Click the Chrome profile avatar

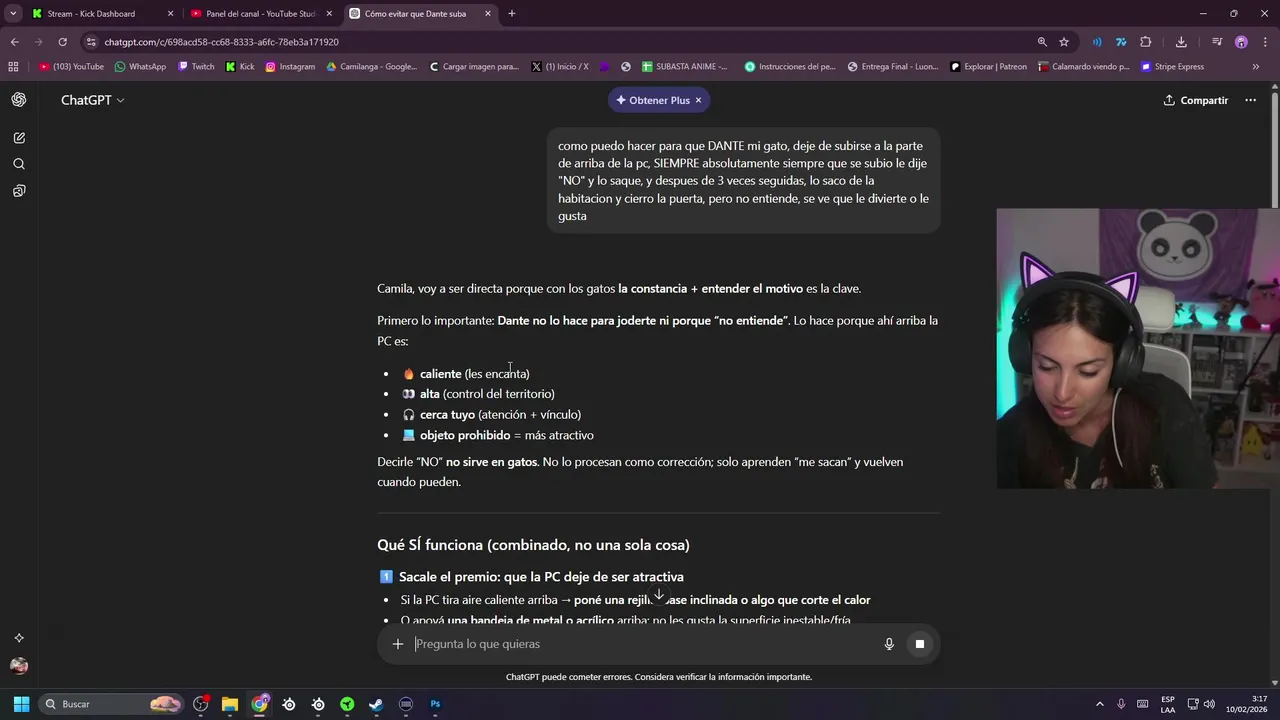pyautogui.click(x=1241, y=42)
